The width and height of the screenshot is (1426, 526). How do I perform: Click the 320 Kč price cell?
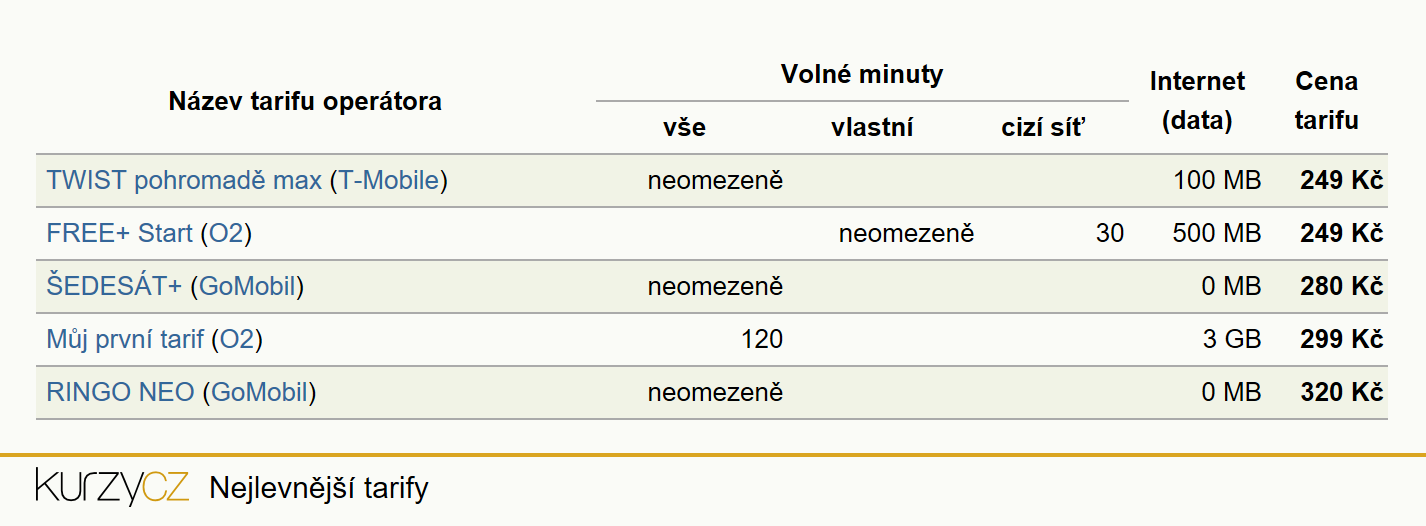point(1342,393)
